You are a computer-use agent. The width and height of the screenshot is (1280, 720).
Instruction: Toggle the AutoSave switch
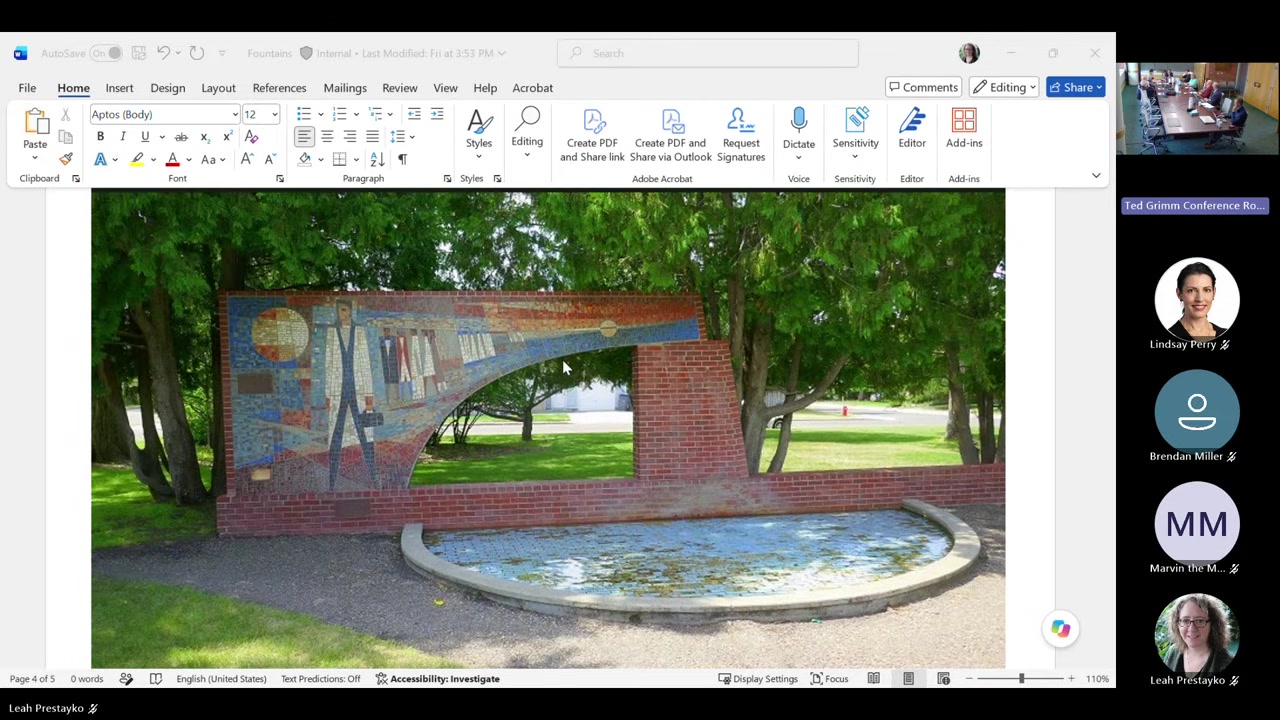(x=106, y=53)
